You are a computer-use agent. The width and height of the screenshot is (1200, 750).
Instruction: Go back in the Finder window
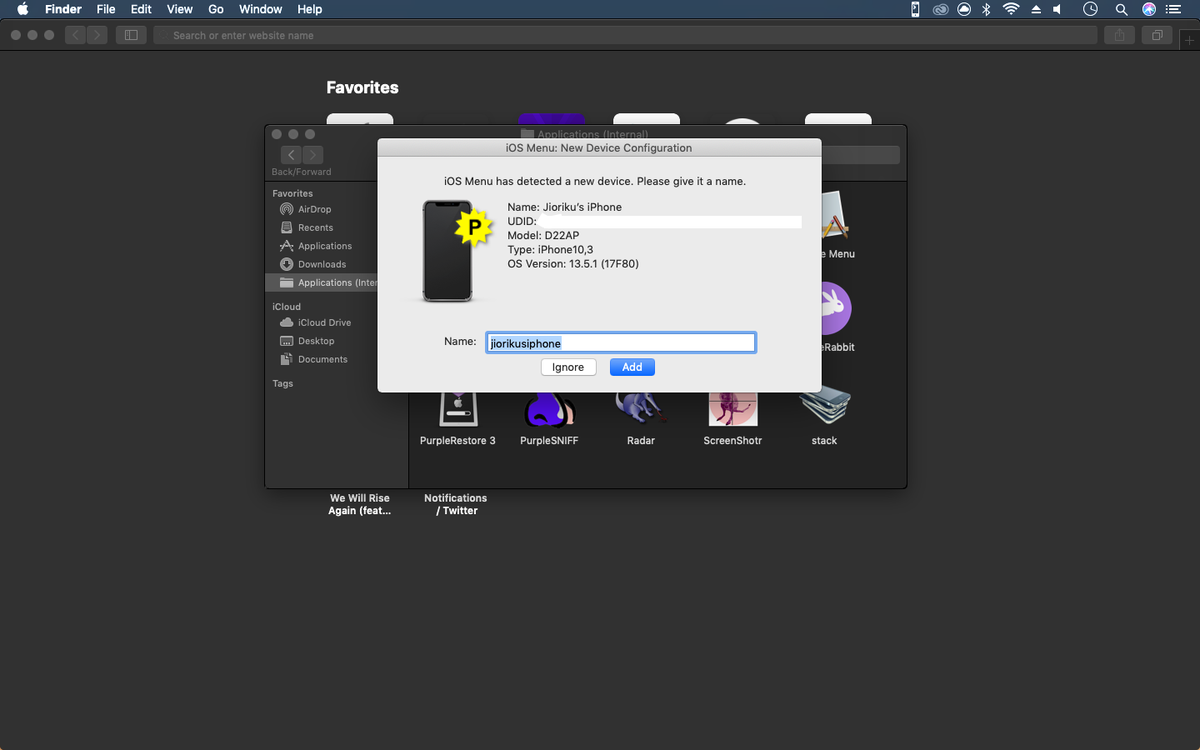click(x=291, y=155)
